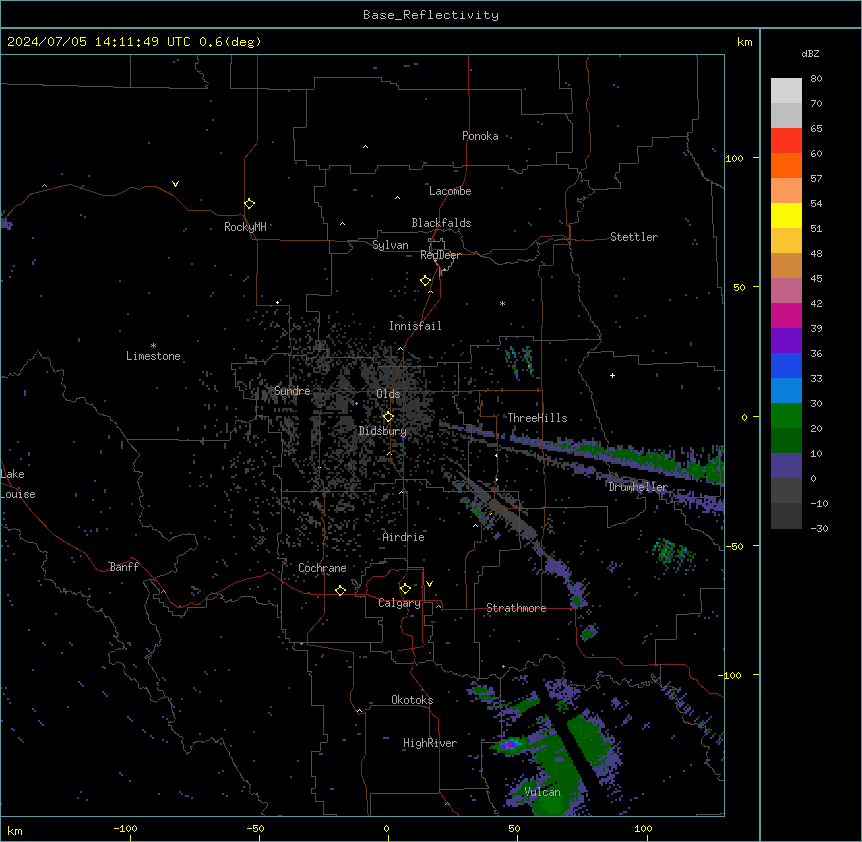Click the white plus marker east of ThreeHills
Viewport: 862px width, 842px height.
coord(612,375)
